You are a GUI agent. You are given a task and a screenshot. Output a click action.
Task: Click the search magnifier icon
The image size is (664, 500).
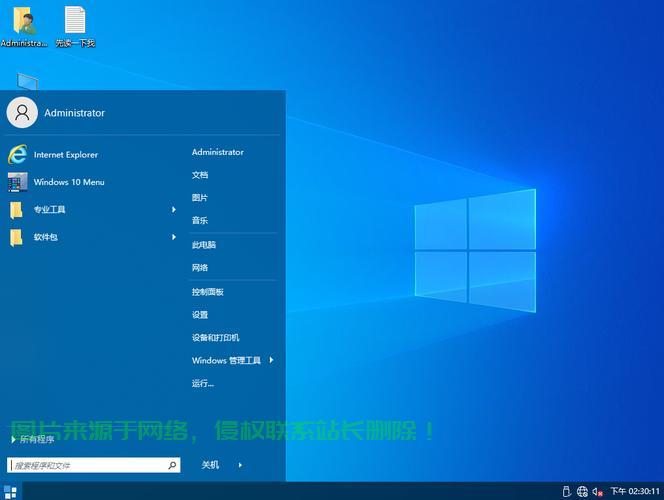(172, 465)
